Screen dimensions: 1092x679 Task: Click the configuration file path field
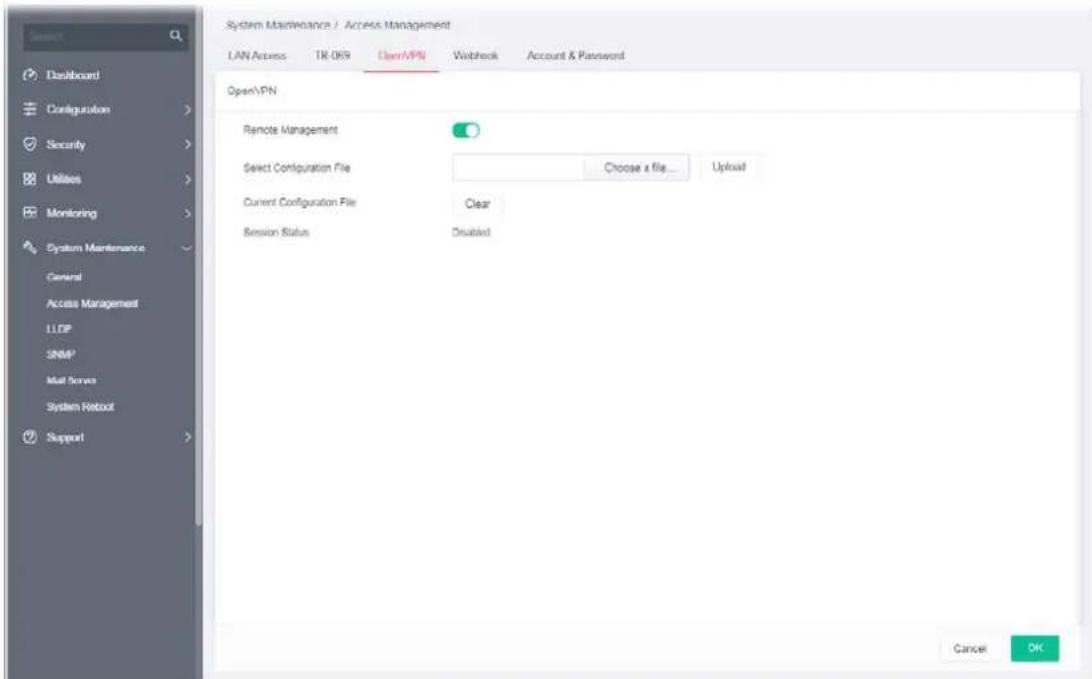(518, 168)
